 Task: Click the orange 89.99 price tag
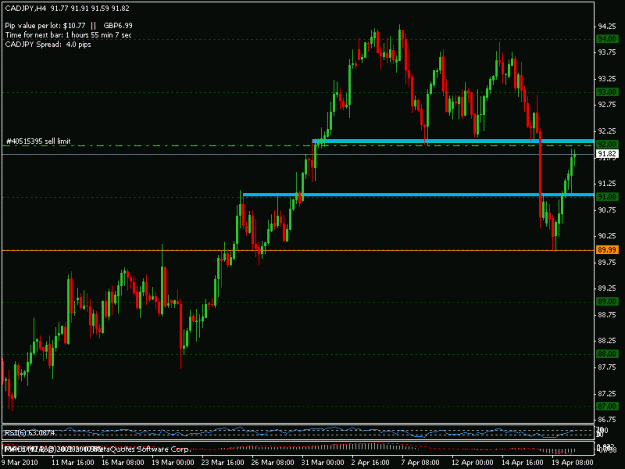coord(607,250)
